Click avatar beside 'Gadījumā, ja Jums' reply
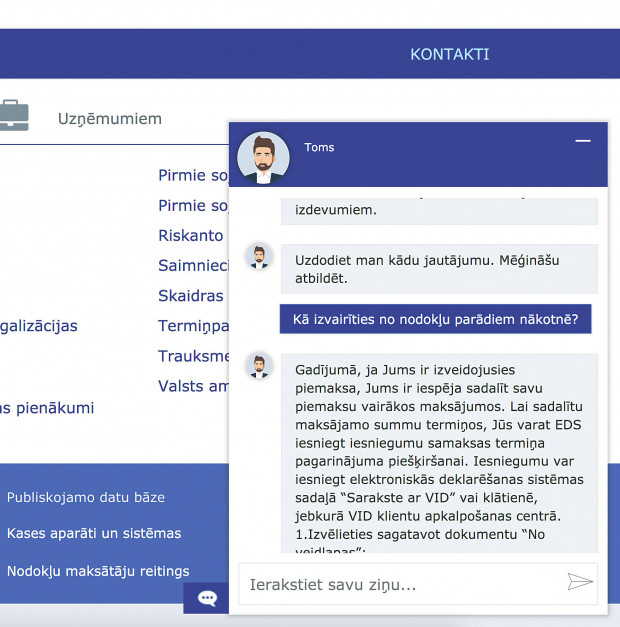620x627 pixels. (259, 366)
